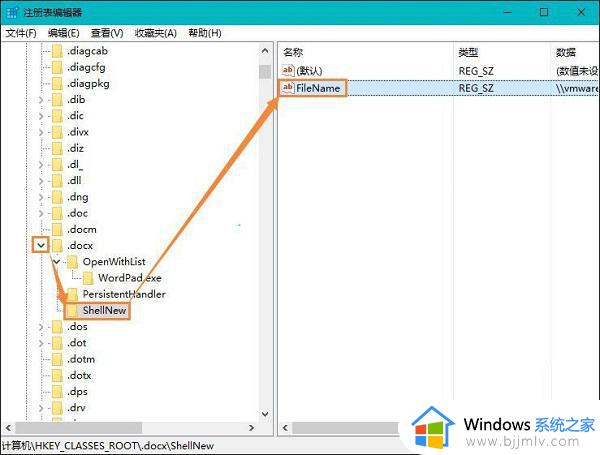
Task: Click the status bar registry path
Action: pos(108,446)
